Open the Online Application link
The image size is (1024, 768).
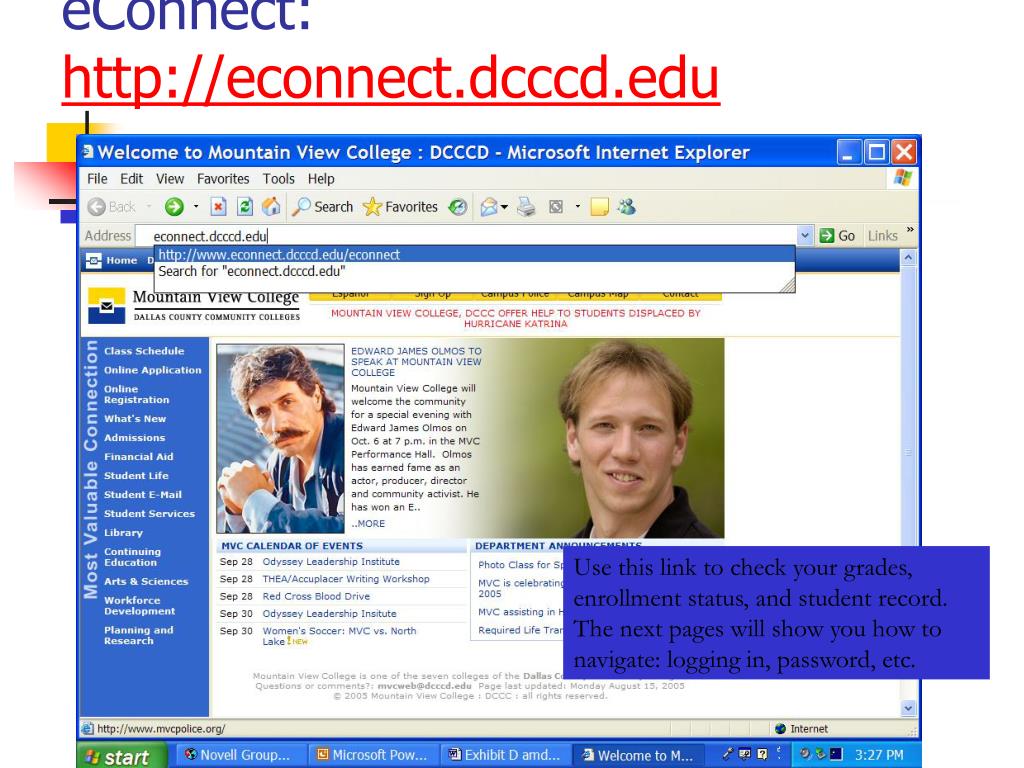point(153,370)
